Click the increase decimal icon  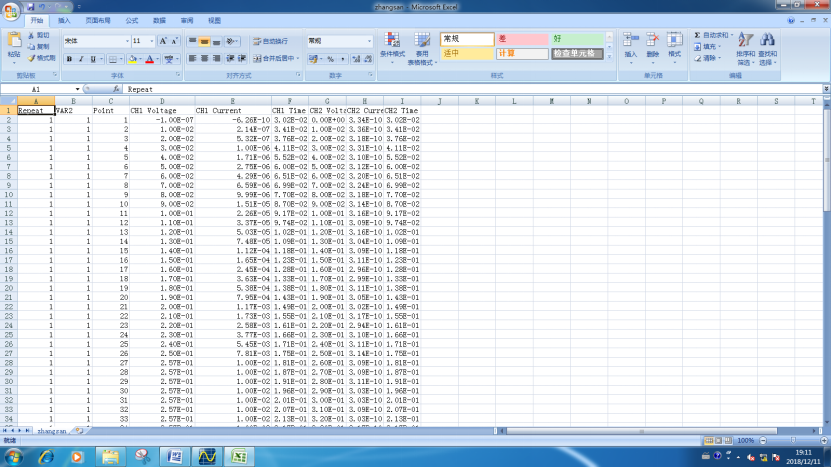356,59
